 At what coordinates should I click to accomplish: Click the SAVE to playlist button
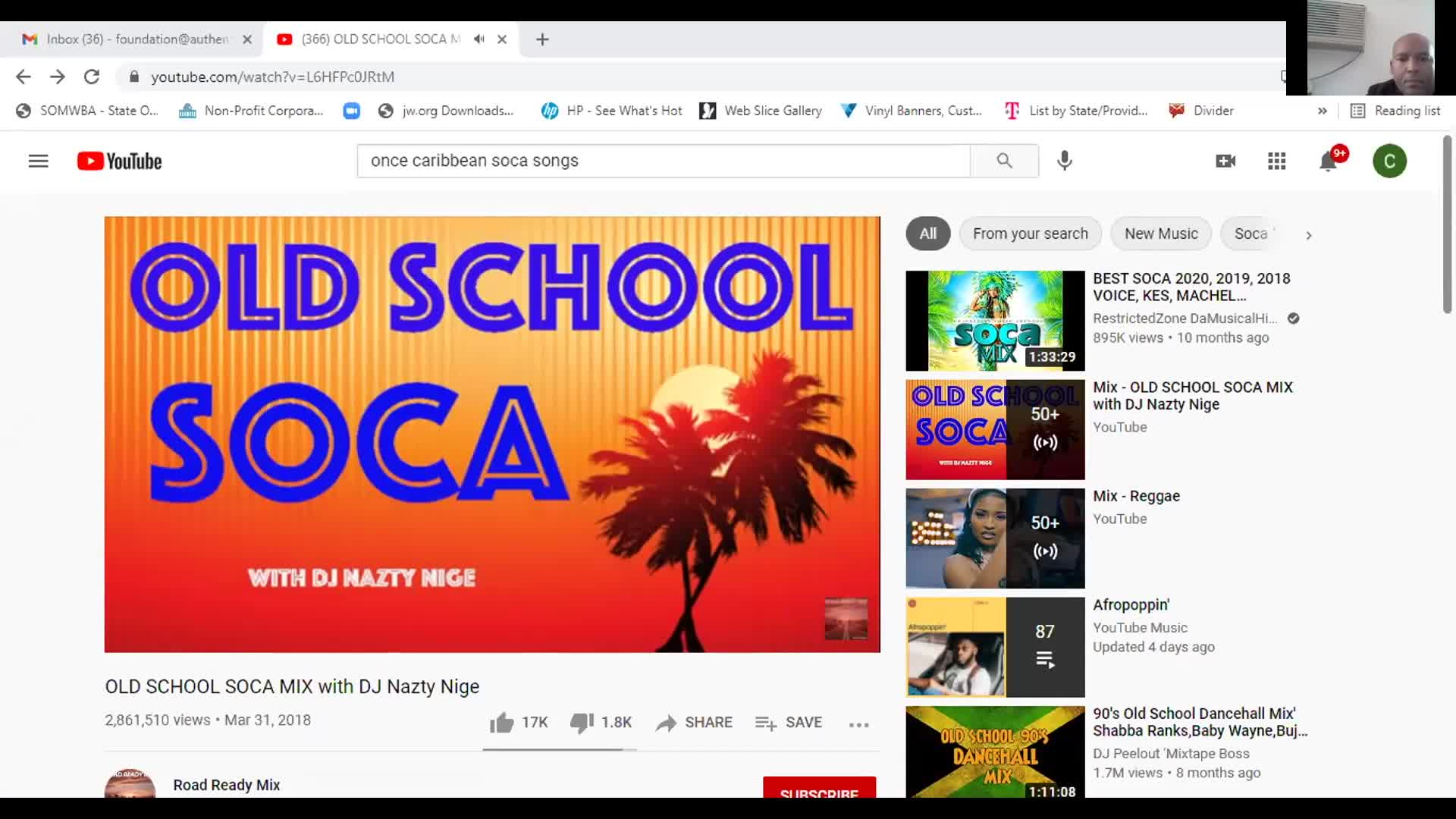[789, 723]
